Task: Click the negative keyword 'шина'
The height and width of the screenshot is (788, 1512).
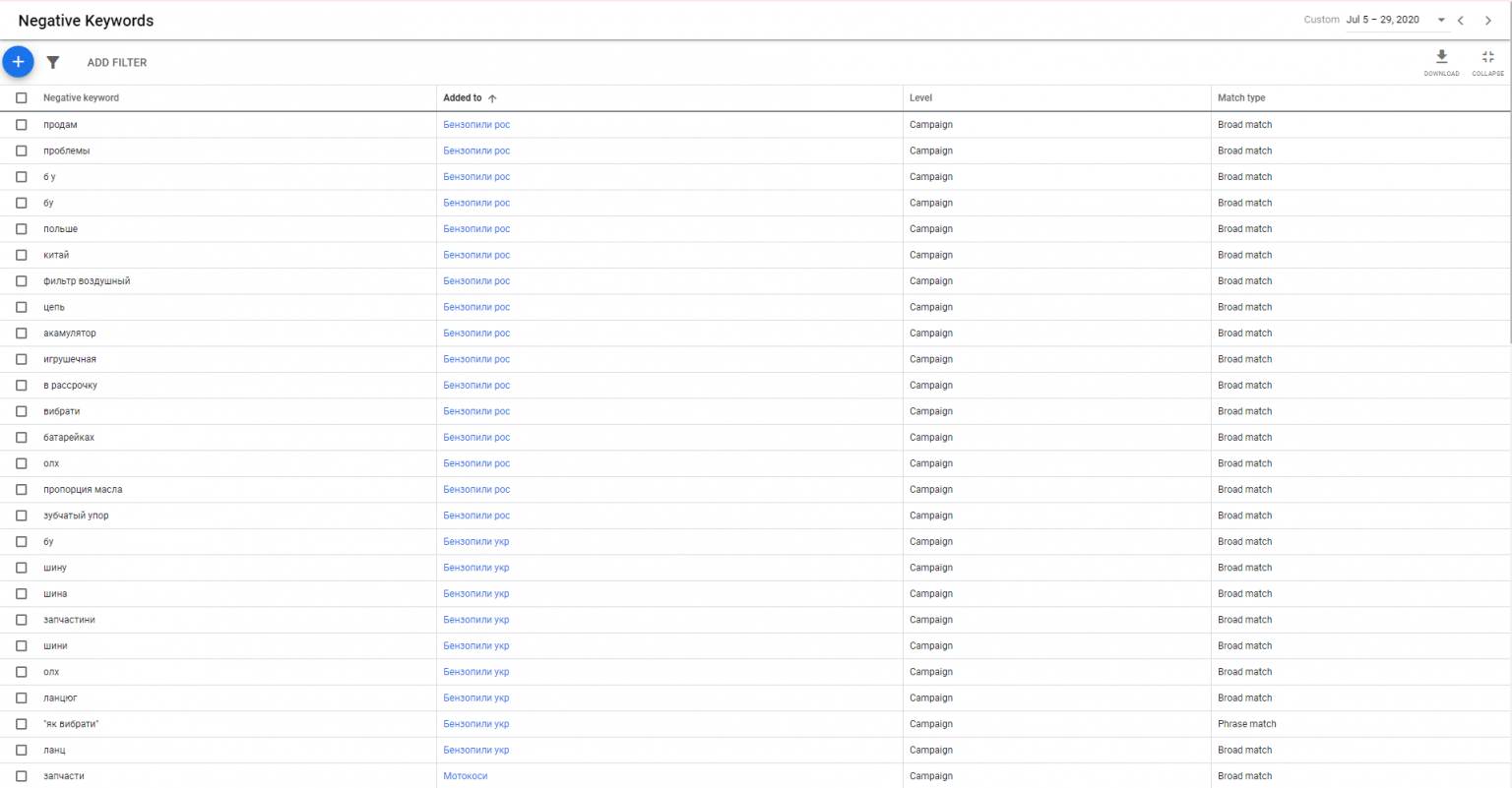Action: pyautogui.click(x=55, y=594)
